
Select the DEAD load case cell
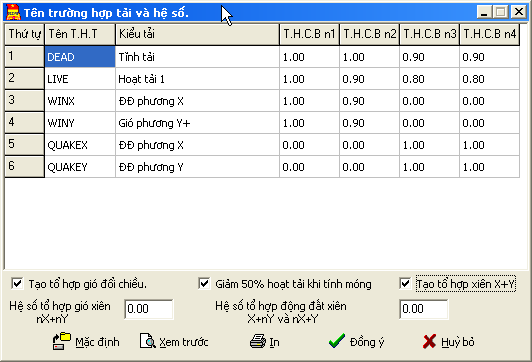pos(80,57)
